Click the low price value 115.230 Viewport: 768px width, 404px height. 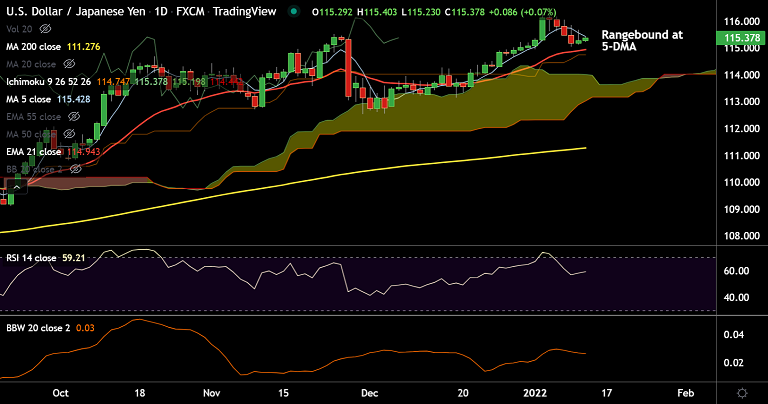click(x=424, y=12)
